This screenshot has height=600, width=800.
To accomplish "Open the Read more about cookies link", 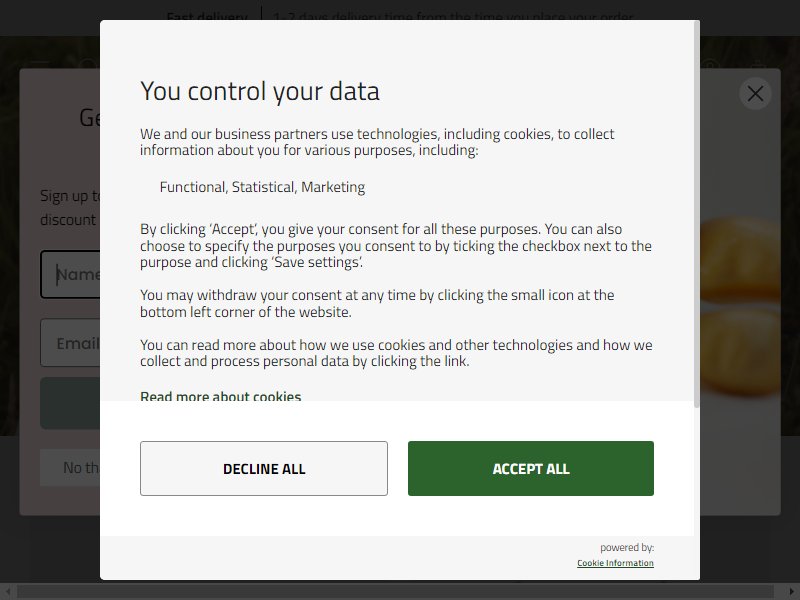I will point(220,396).
